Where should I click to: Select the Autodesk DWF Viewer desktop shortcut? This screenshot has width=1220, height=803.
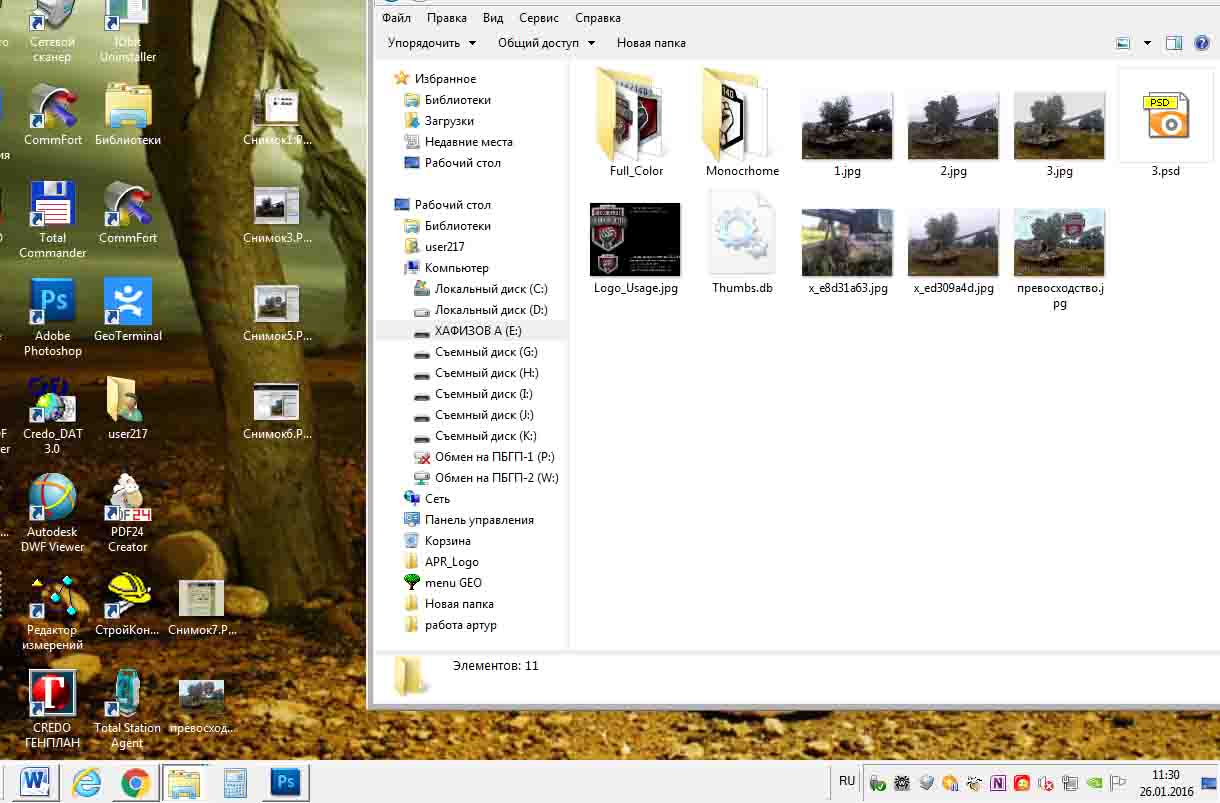pyautogui.click(x=53, y=513)
